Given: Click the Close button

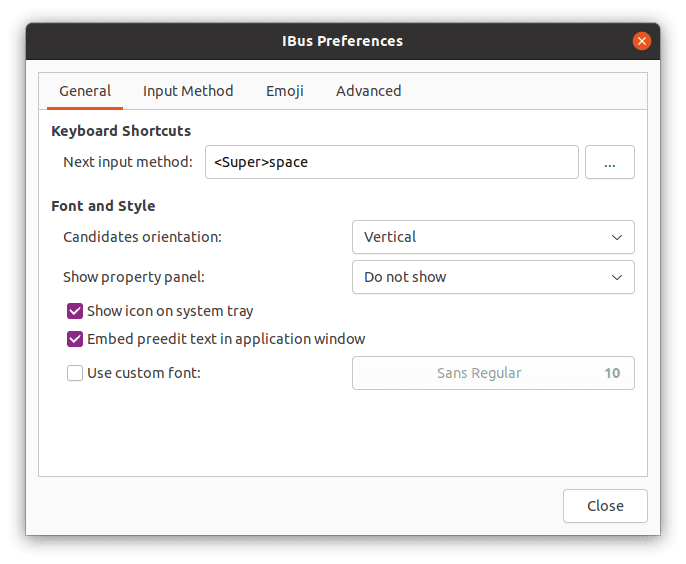Looking at the screenshot, I should pos(605,506).
